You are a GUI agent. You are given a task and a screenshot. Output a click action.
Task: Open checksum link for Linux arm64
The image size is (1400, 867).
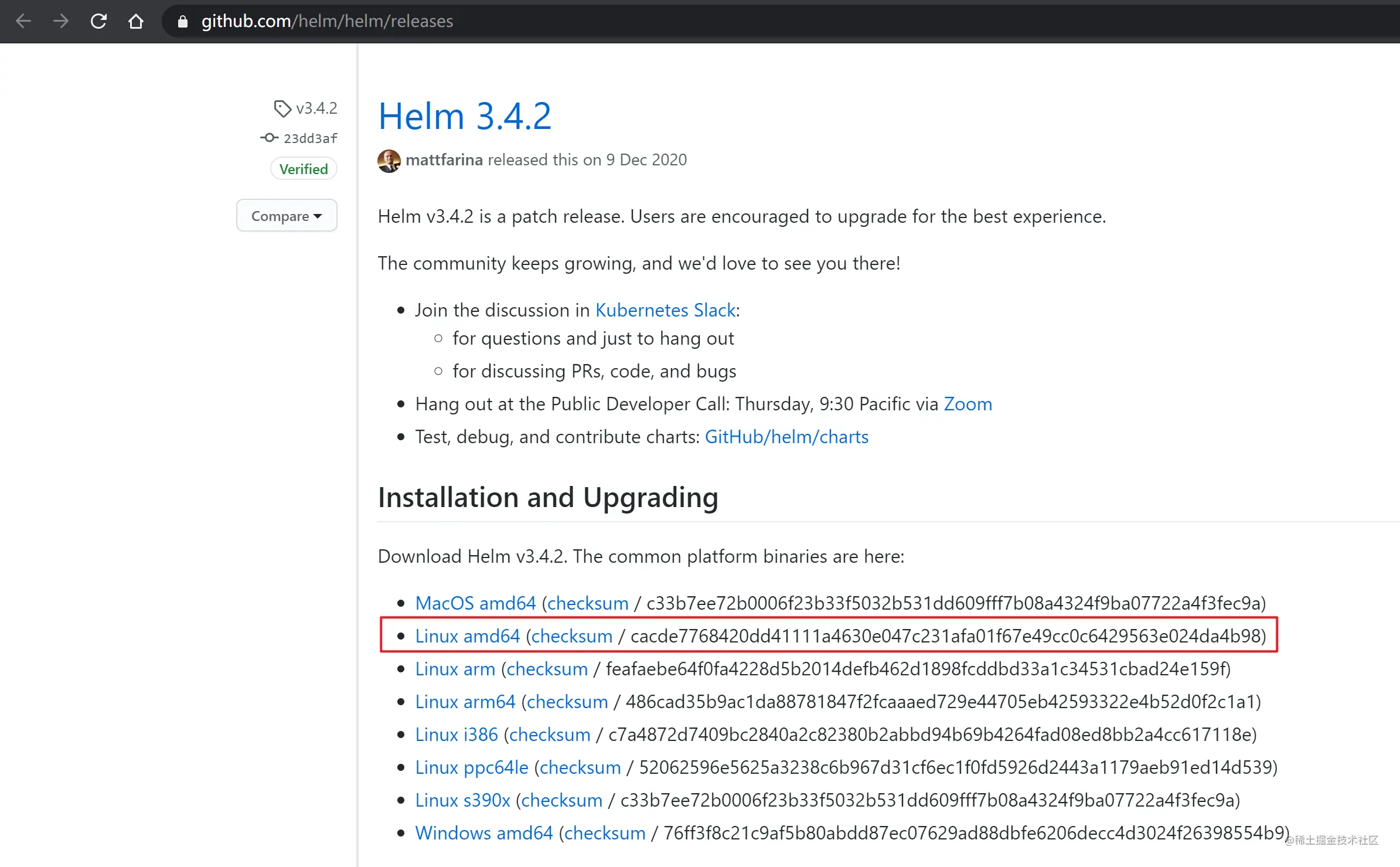[x=567, y=702]
